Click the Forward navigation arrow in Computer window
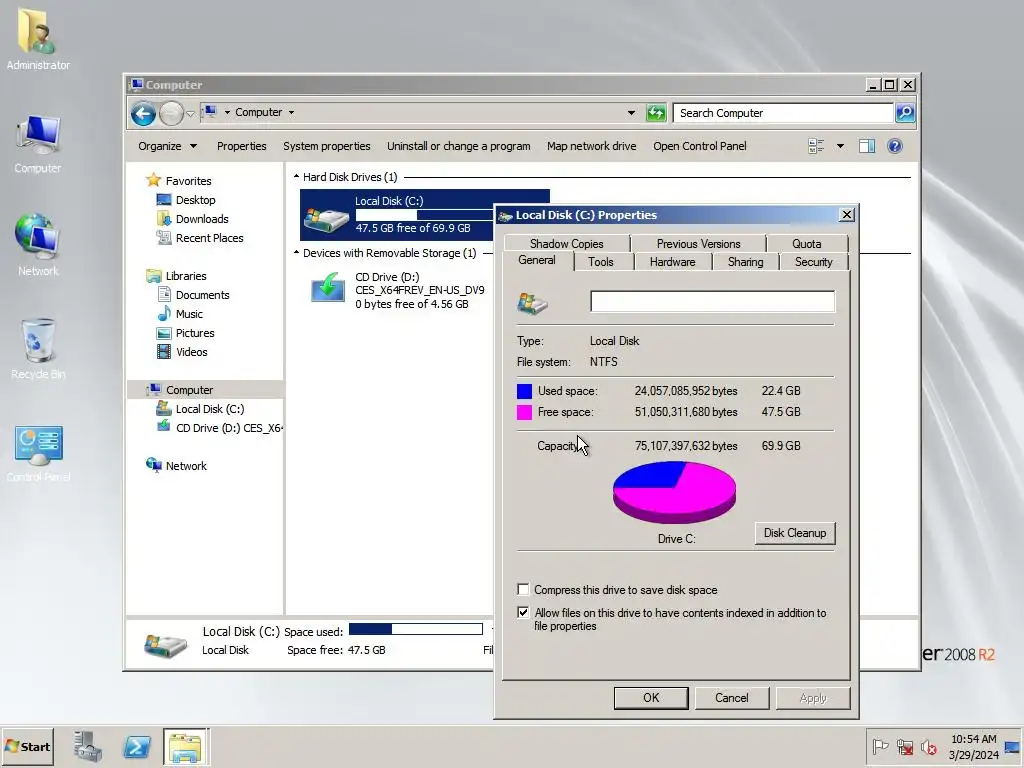The image size is (1024, 768). pyautogui.click(x=171, y=114)
